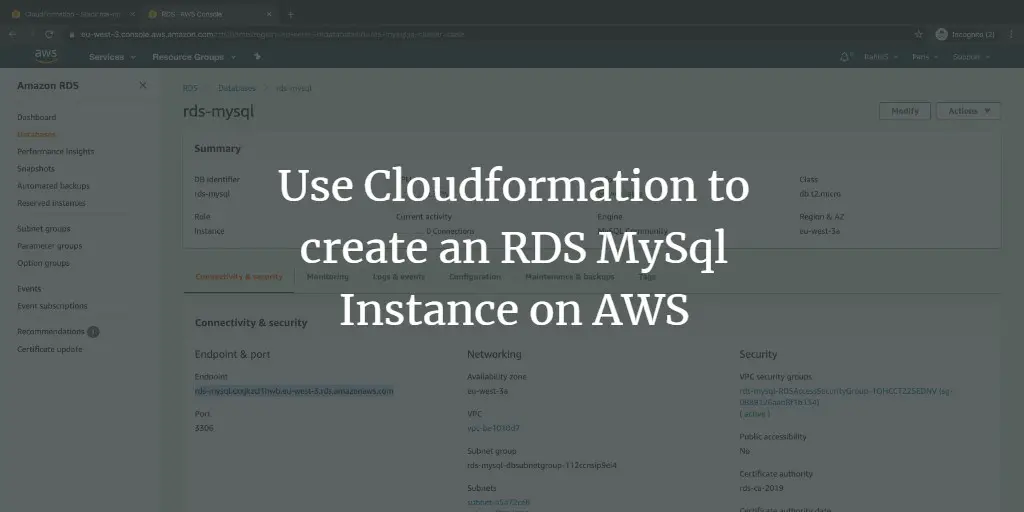
Task: Open Dashboard in the RDS sidebar
Action: coord(37,118)
